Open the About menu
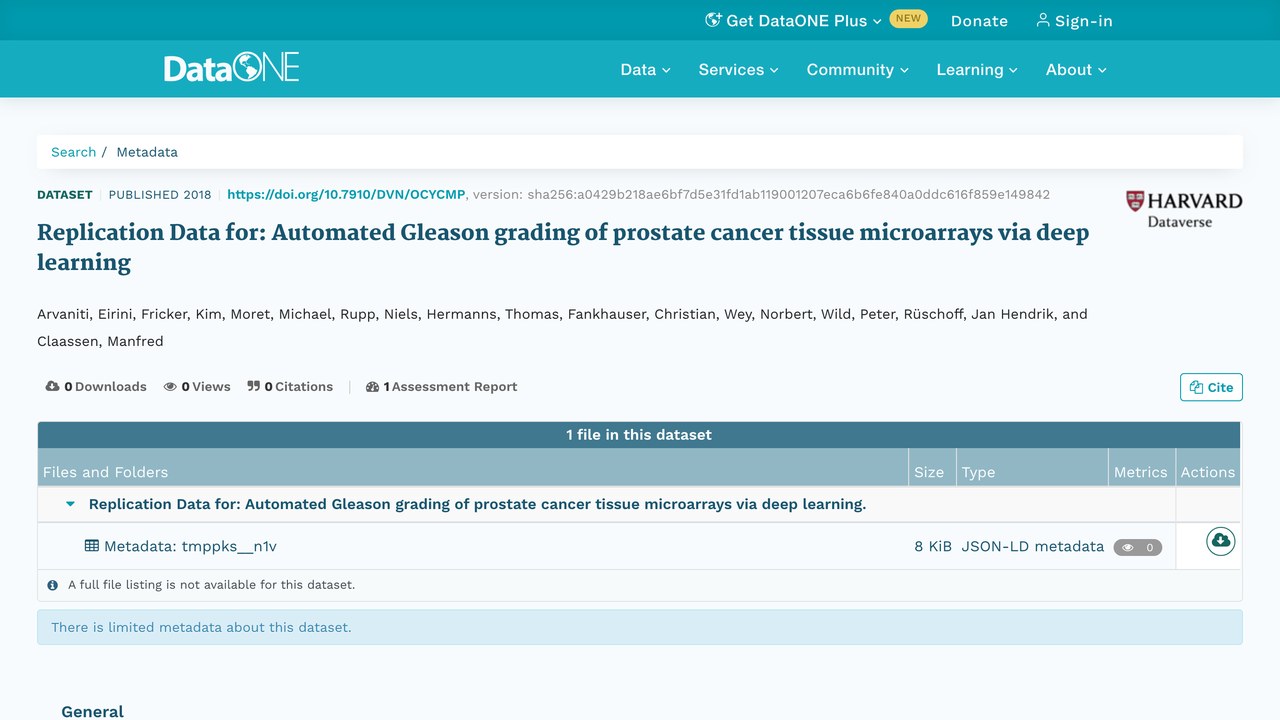The height and width of the screenshot is (720, 1280). [x=1076, y=69]
